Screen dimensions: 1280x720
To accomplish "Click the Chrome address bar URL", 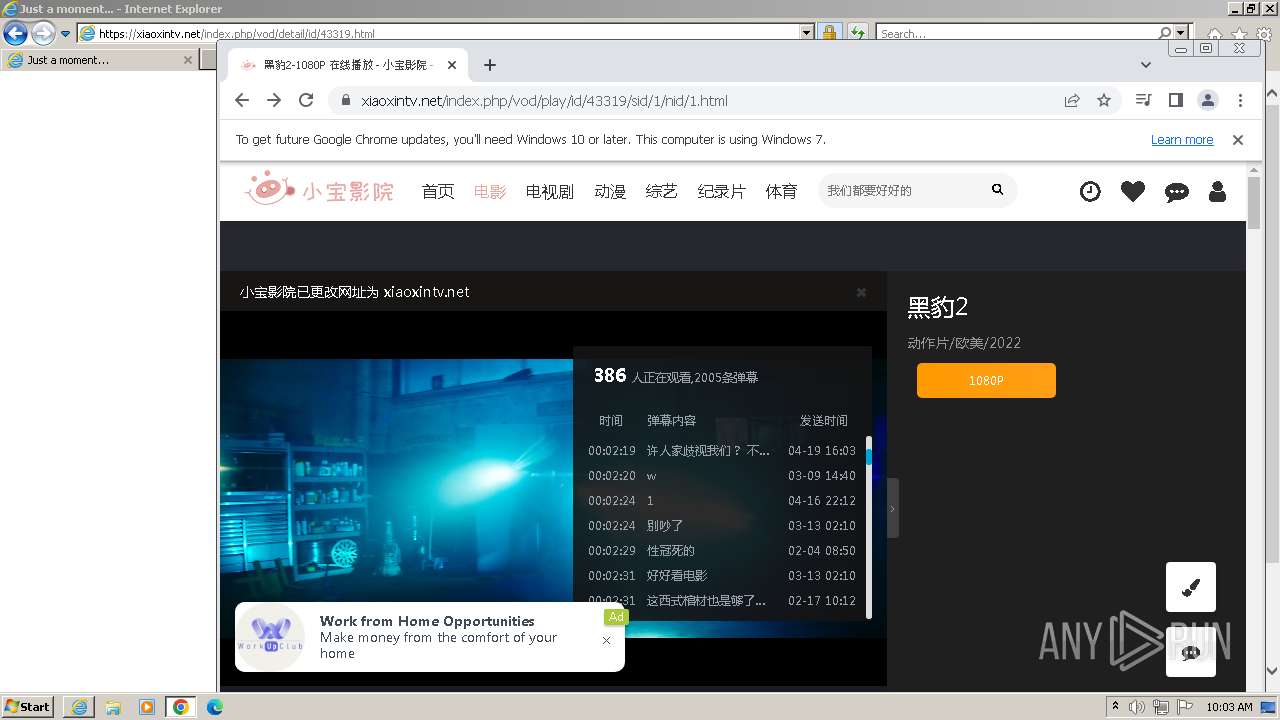I will pyautogui.click(x=544, y=100).
